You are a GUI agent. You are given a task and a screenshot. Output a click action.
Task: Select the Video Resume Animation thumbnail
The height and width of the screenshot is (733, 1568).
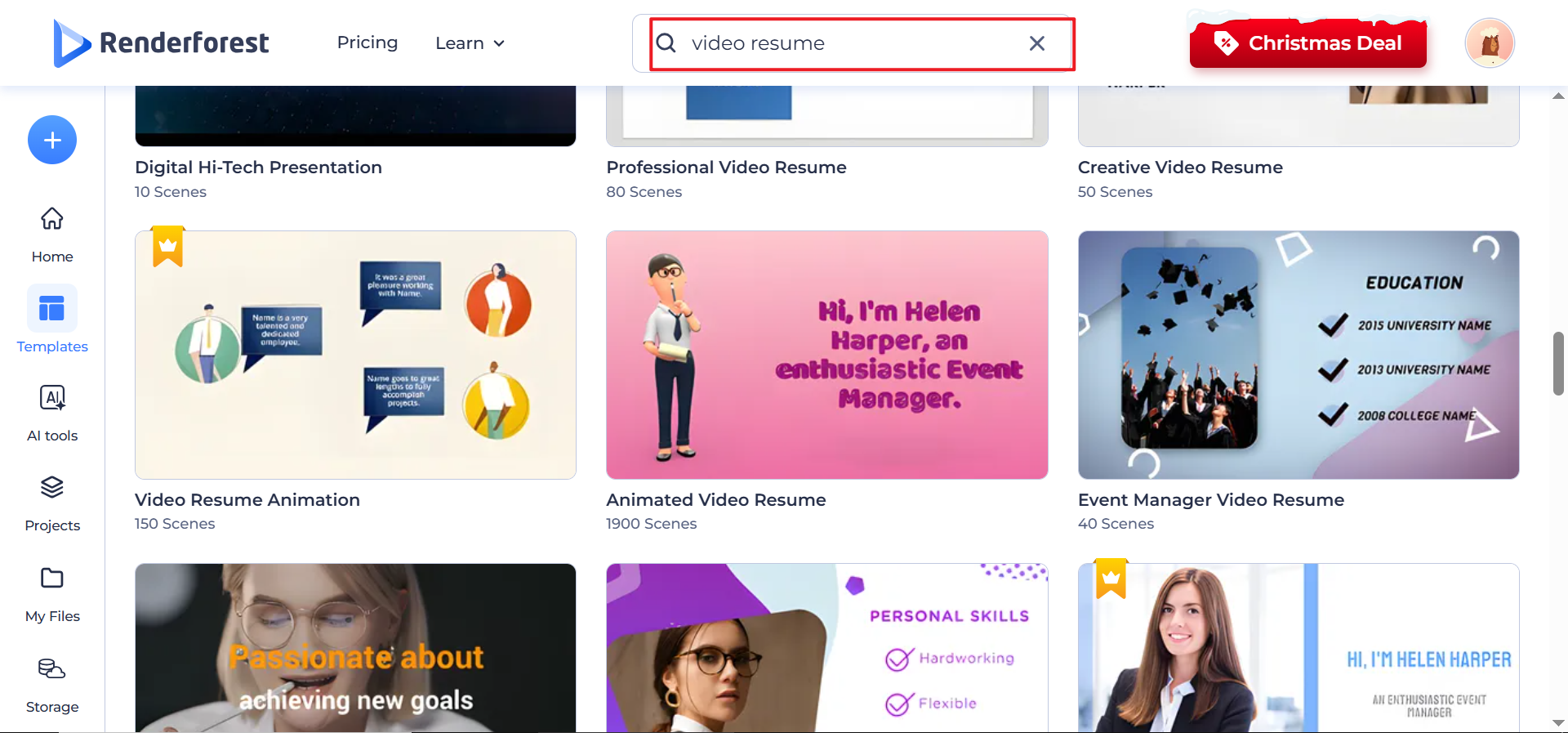coord(355,355)
